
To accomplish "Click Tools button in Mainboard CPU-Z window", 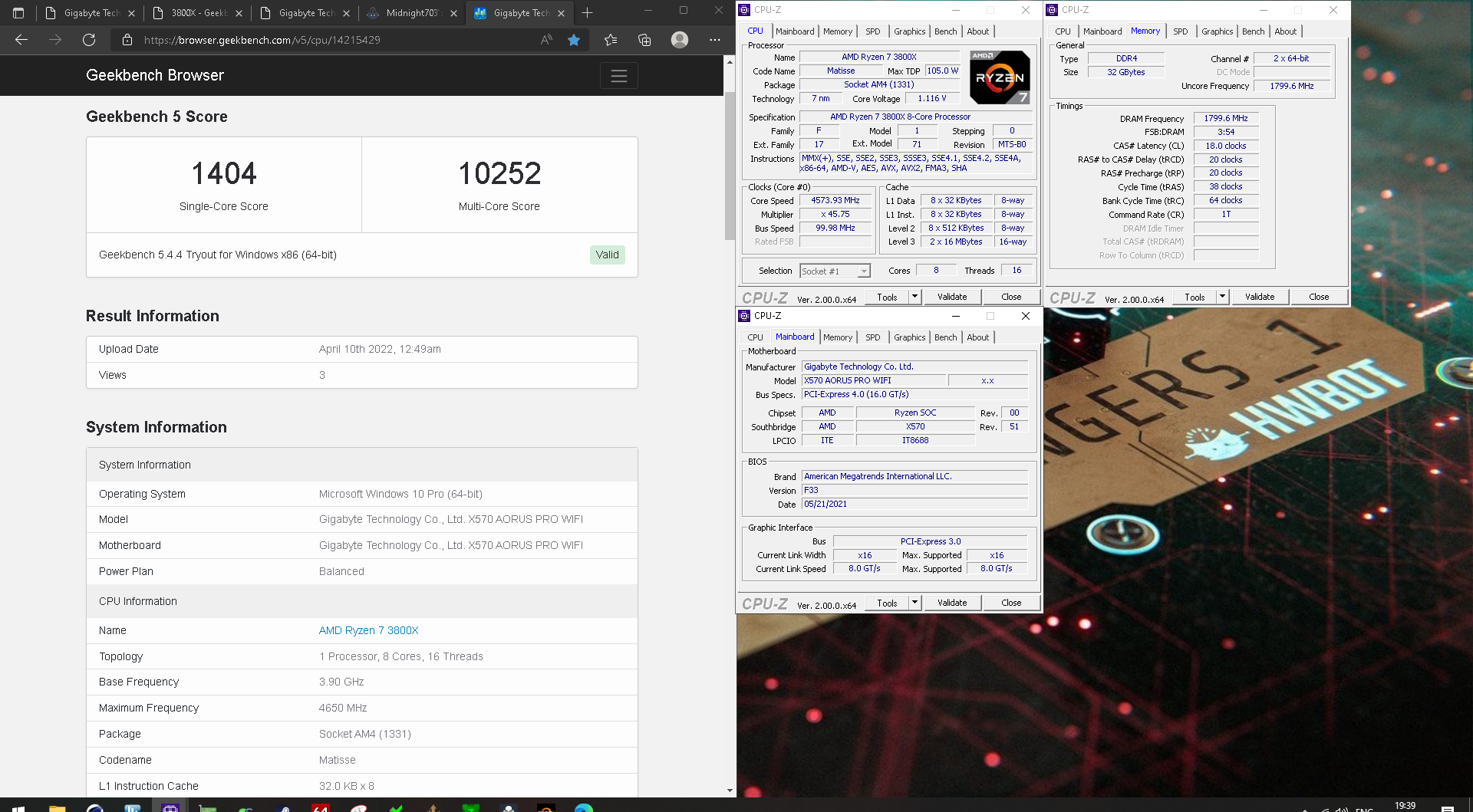I will pyautogui.click(x=887, y=603).
